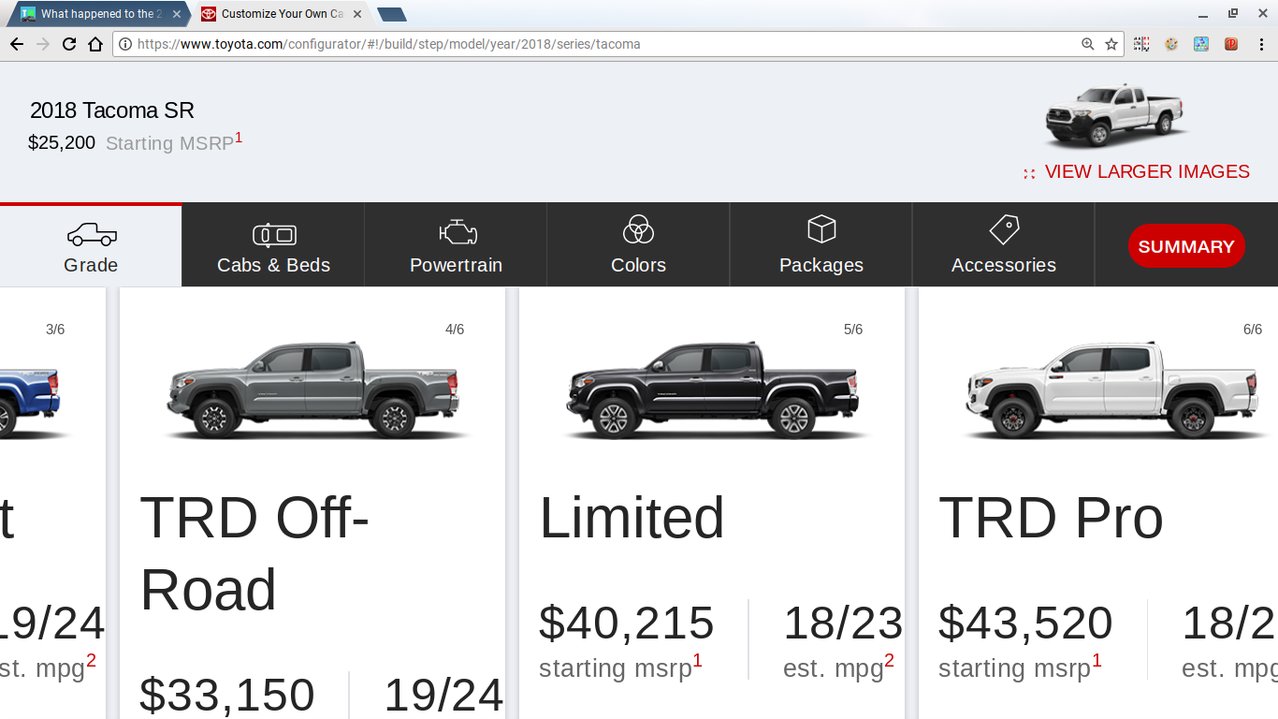This screenshot has height=719, width=1278.
Task: Click the browser forward arrow
Action: [x=43, y=44]
